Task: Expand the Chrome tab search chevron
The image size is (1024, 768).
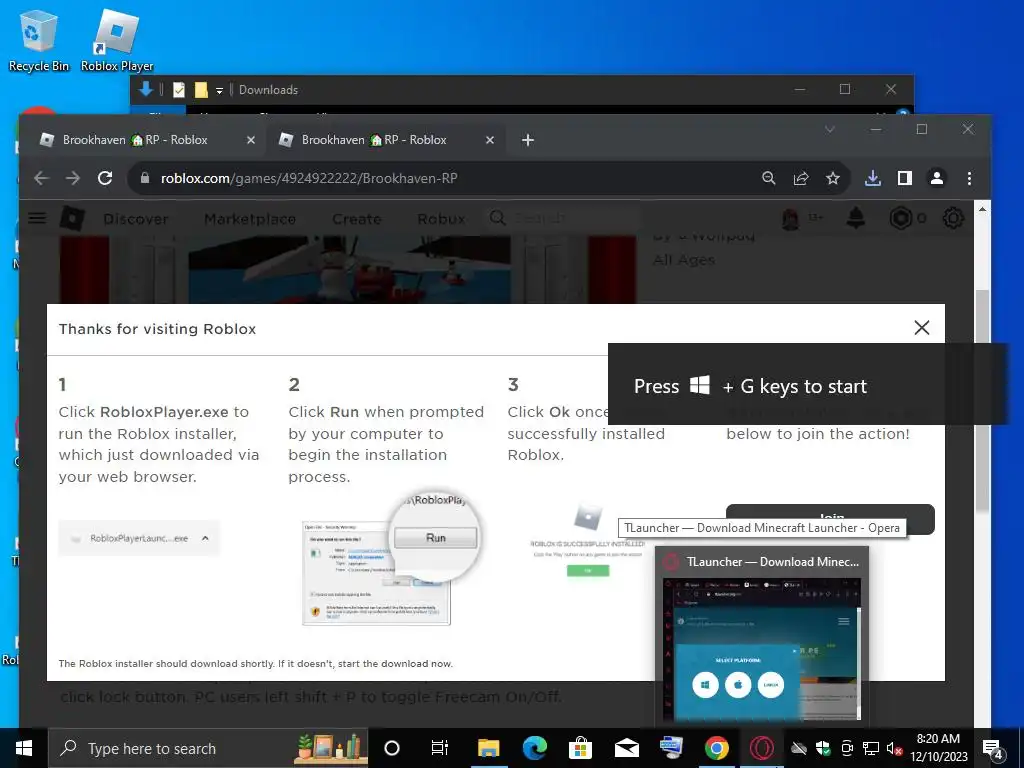Action: [829, 129]
